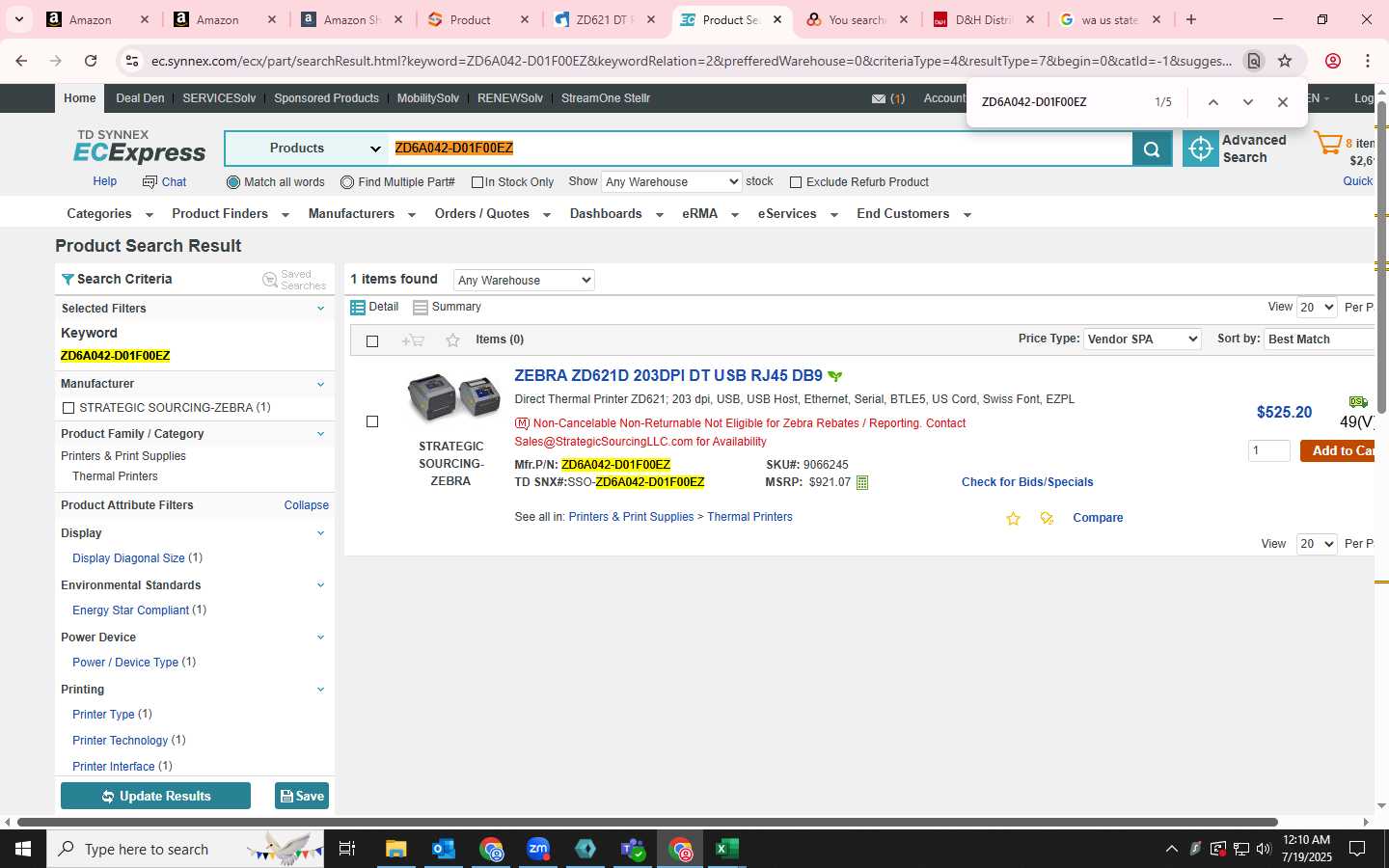Open Sort by Best Match dropdown
This screenshot has width=1389, height=868.
point(1321,339)
